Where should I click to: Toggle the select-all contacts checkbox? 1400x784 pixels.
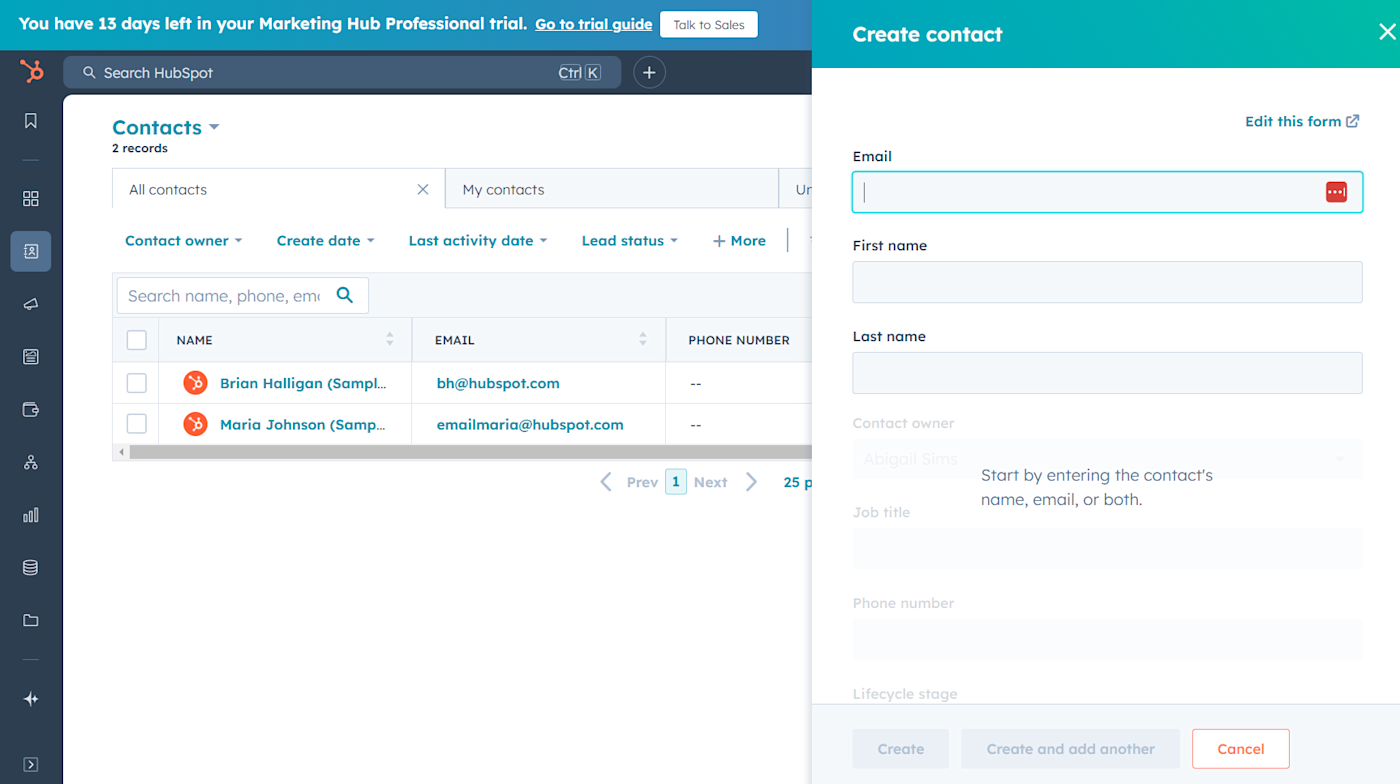(x=137, y=340)
